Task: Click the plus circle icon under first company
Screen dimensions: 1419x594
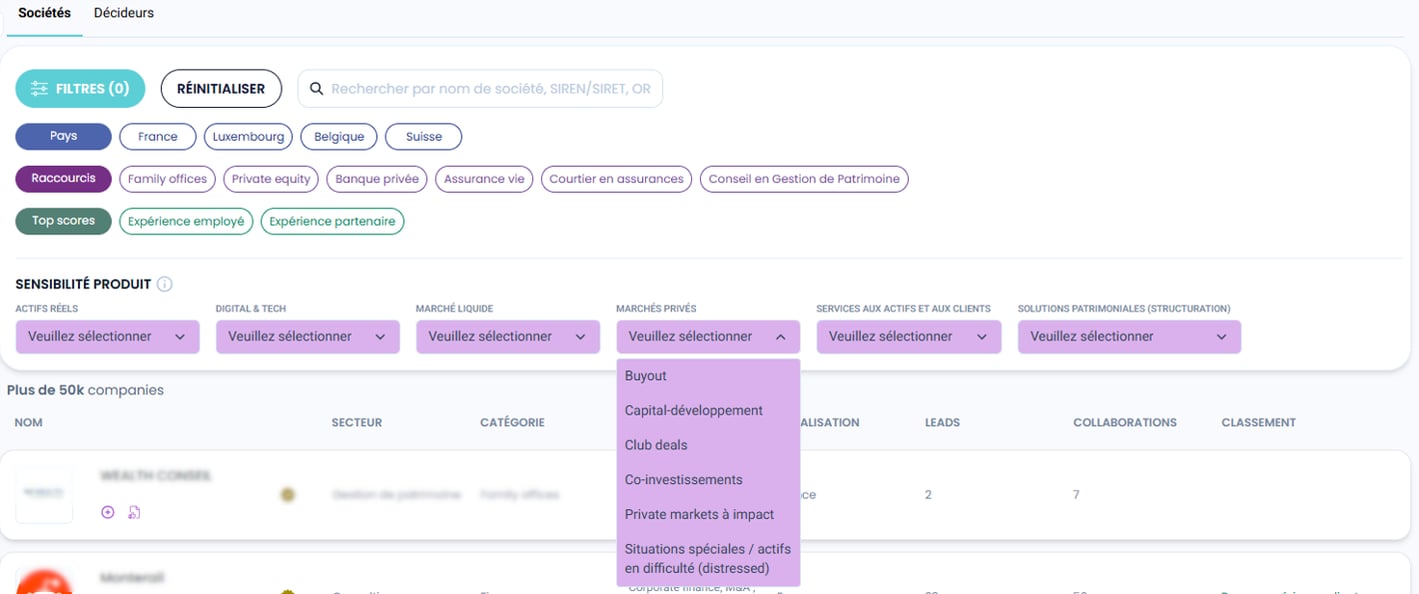Action: coord(108,512)
